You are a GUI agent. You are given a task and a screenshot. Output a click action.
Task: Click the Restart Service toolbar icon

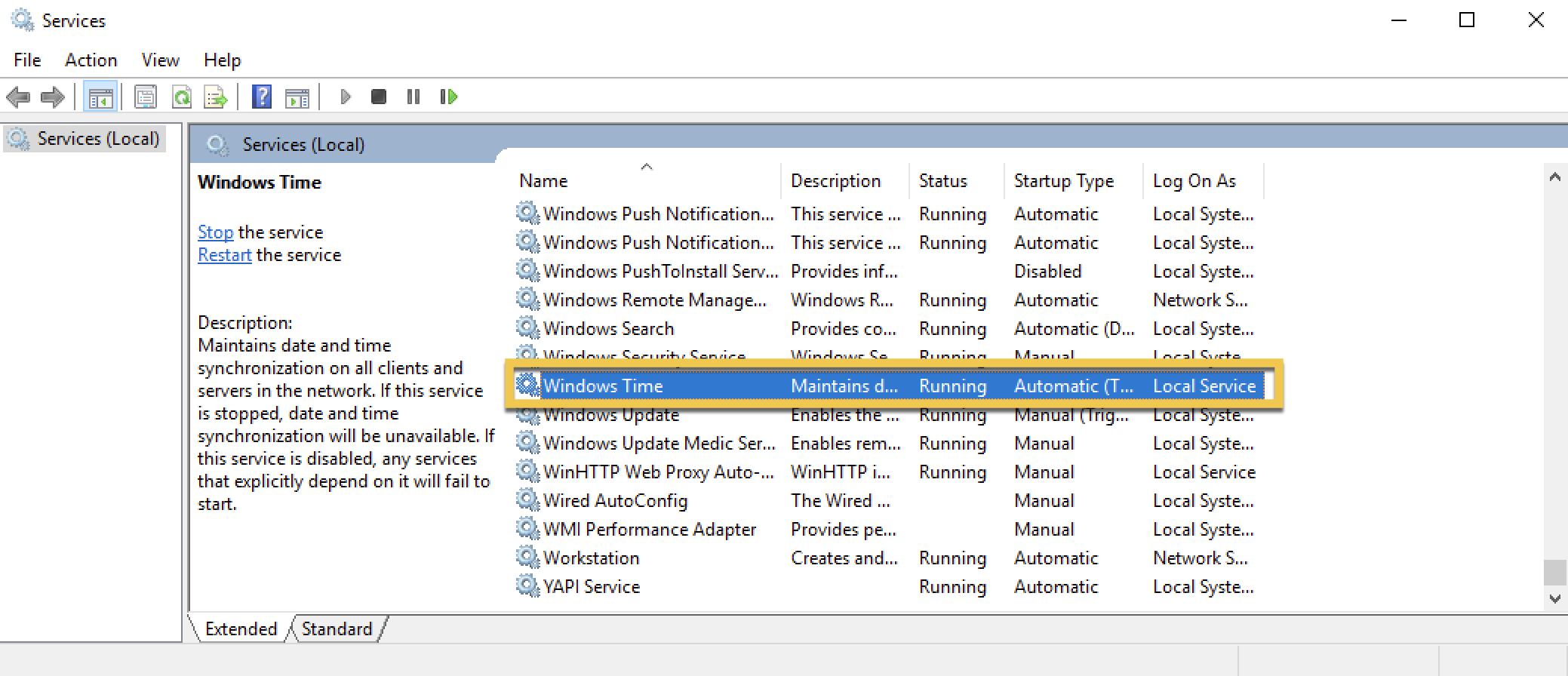coord(448,97)
